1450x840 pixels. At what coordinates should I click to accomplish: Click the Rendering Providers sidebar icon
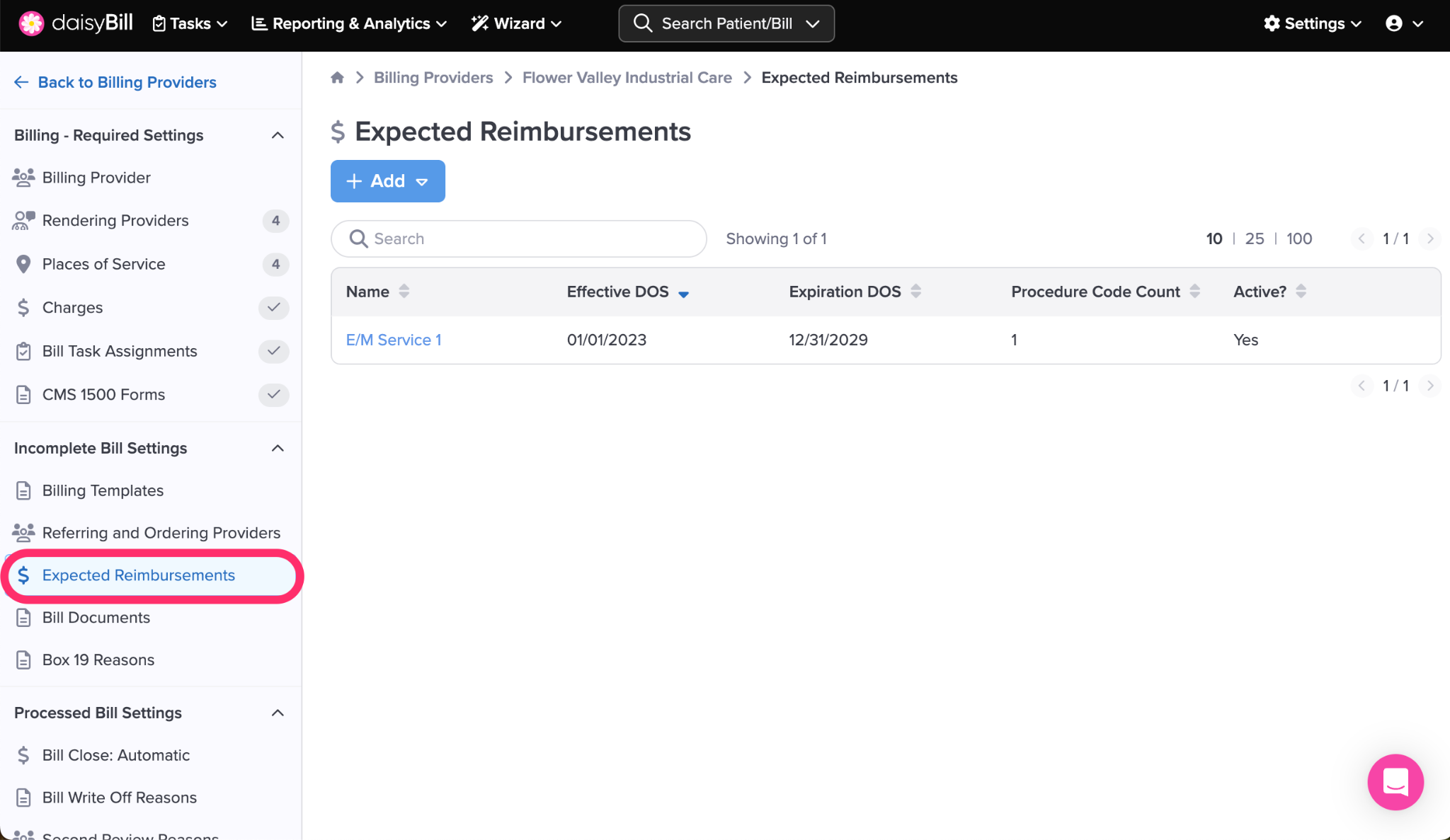pos(23,221)
